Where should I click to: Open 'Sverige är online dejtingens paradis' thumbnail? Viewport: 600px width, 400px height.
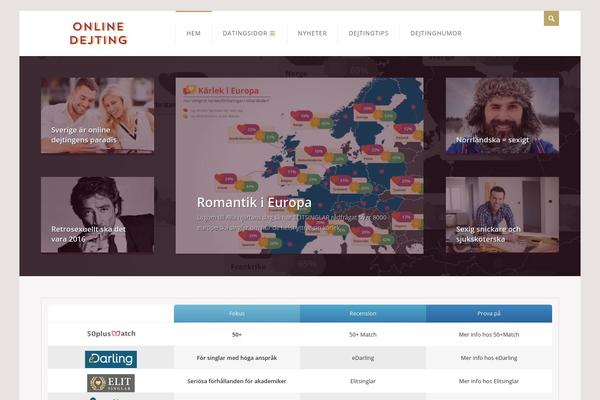coord(98,115)
